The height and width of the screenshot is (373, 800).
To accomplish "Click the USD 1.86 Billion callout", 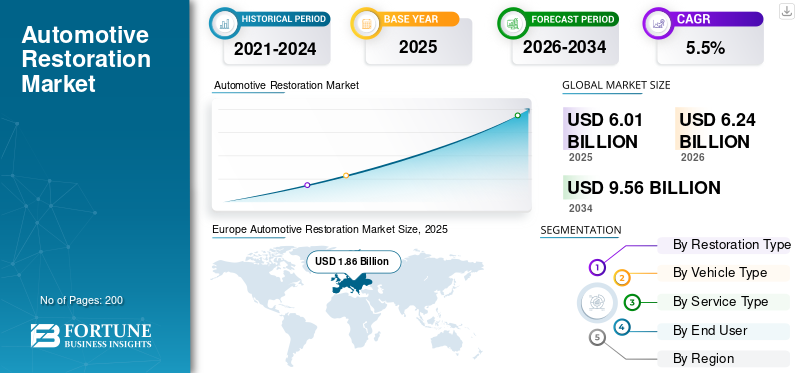I will pos(354,262).
